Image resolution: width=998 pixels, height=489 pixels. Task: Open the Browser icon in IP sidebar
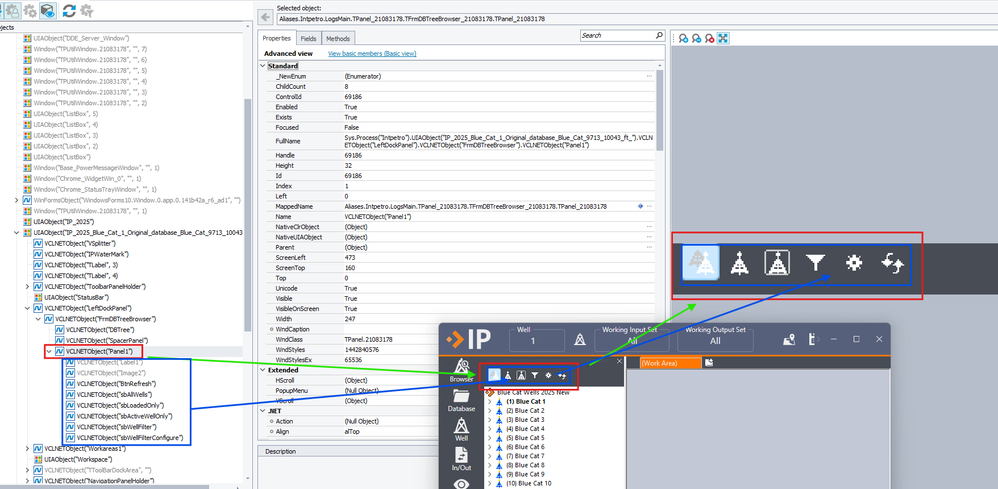coord(461,371)
